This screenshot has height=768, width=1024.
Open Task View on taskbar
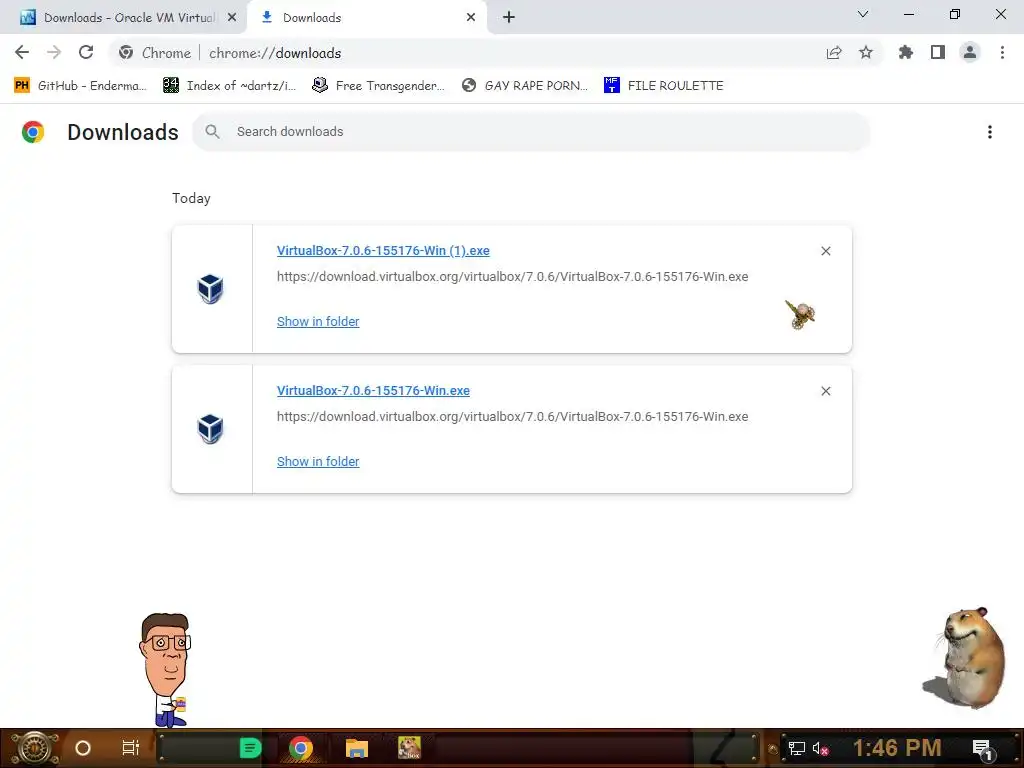[x=131, y=748]
